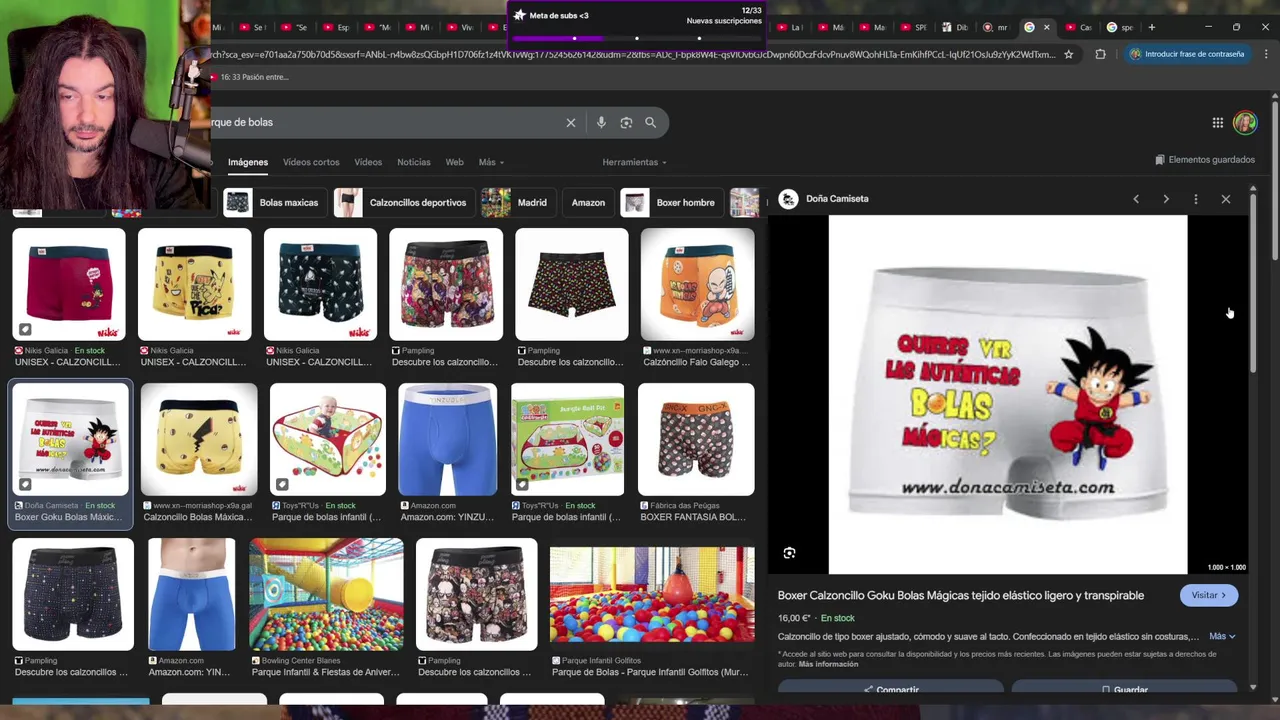The width and height of the screenshot is (1280, 720).
Task: Click Introducir frase de contraseña button
Action: coord(1187,54)
